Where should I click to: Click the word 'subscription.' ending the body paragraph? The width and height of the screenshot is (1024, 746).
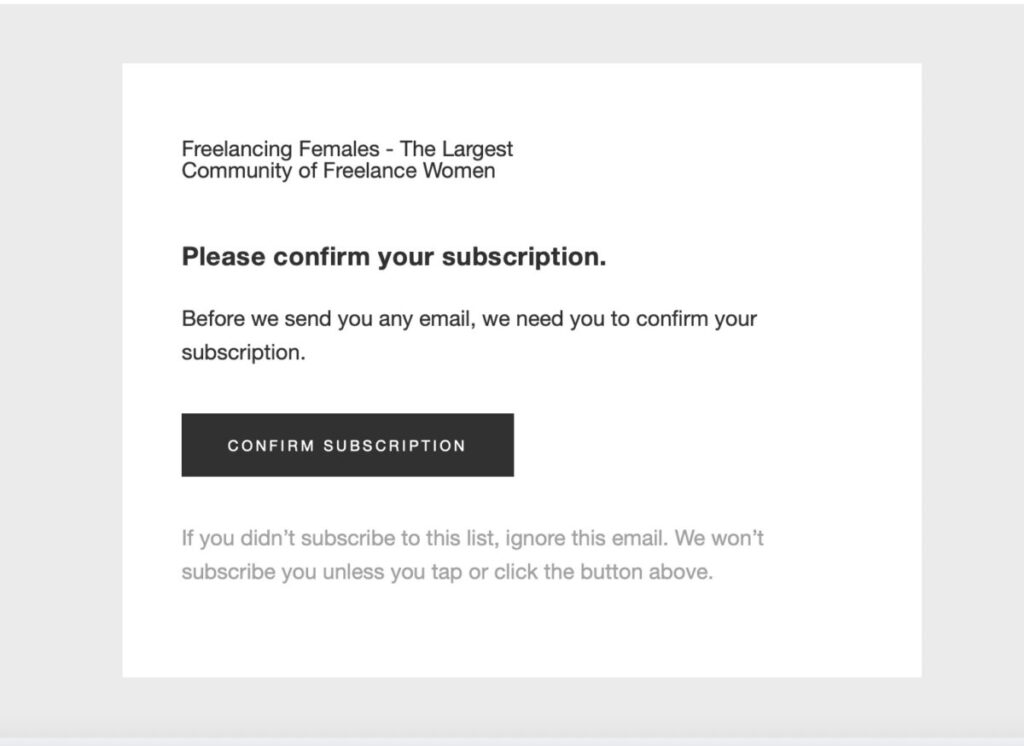point(244,353)
